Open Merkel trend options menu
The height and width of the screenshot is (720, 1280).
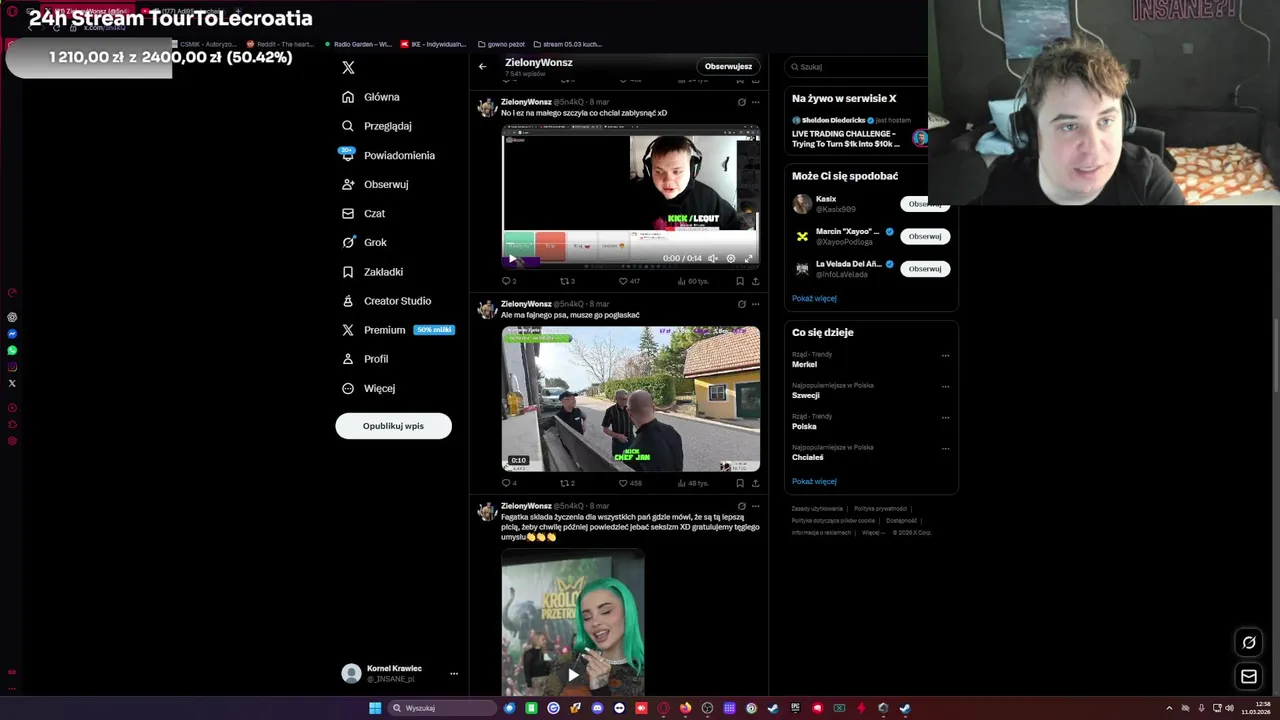(x=945, y=355)
